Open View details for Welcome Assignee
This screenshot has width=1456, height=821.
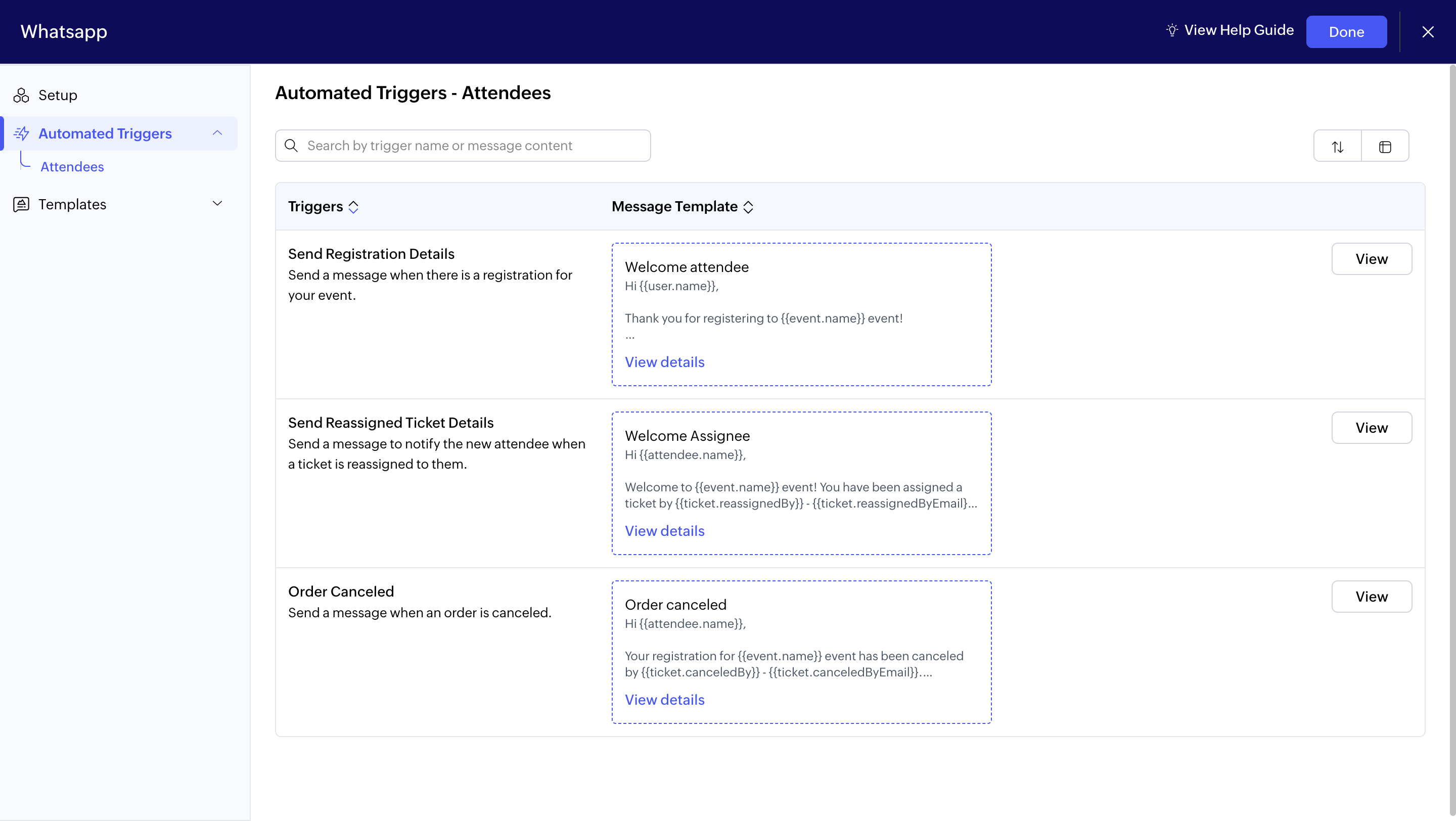pyautogui.click(x=664, y=531)
